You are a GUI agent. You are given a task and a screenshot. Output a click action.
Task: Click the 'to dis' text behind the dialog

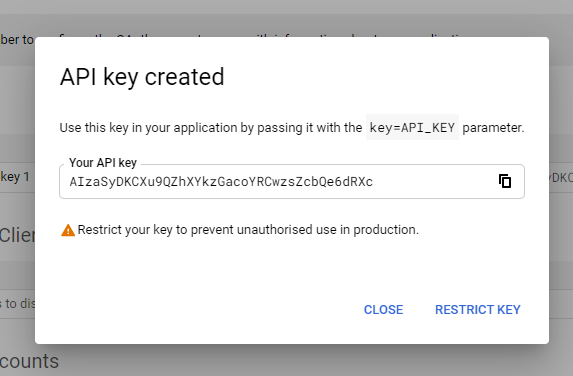[x=18, y=303]
